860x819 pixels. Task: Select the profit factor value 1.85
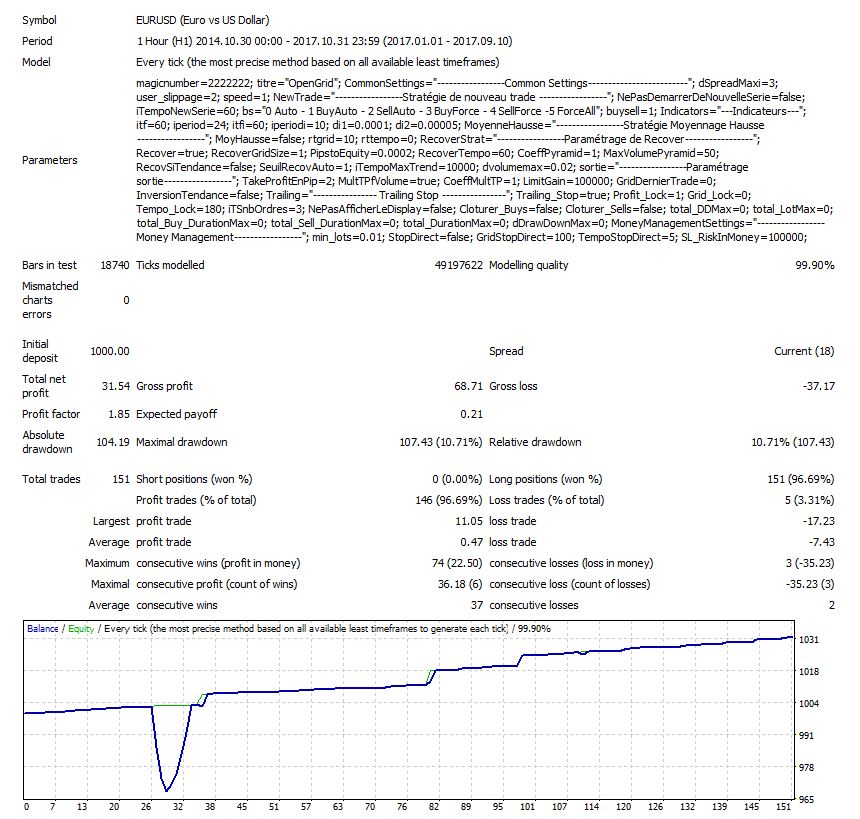click(x=119, y=414)
